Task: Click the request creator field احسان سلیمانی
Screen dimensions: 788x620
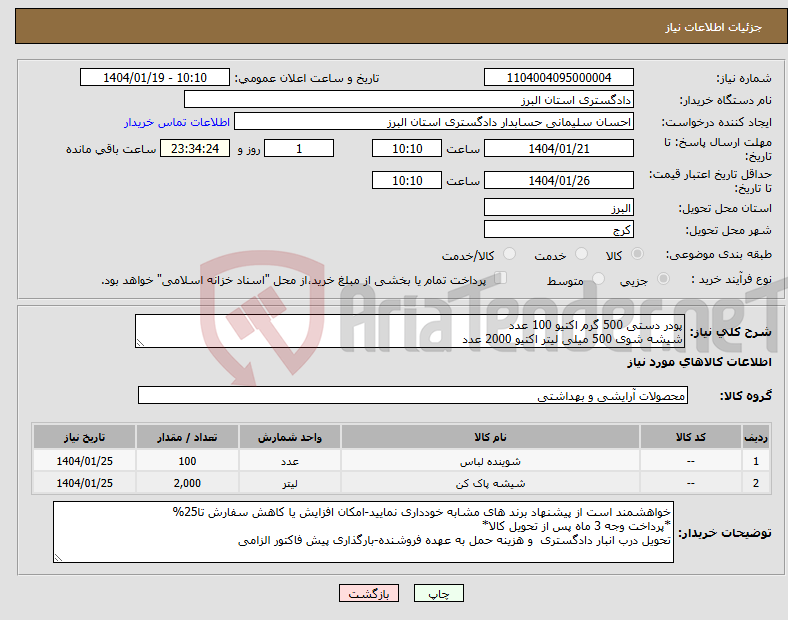Action: (x=434, y=122)
